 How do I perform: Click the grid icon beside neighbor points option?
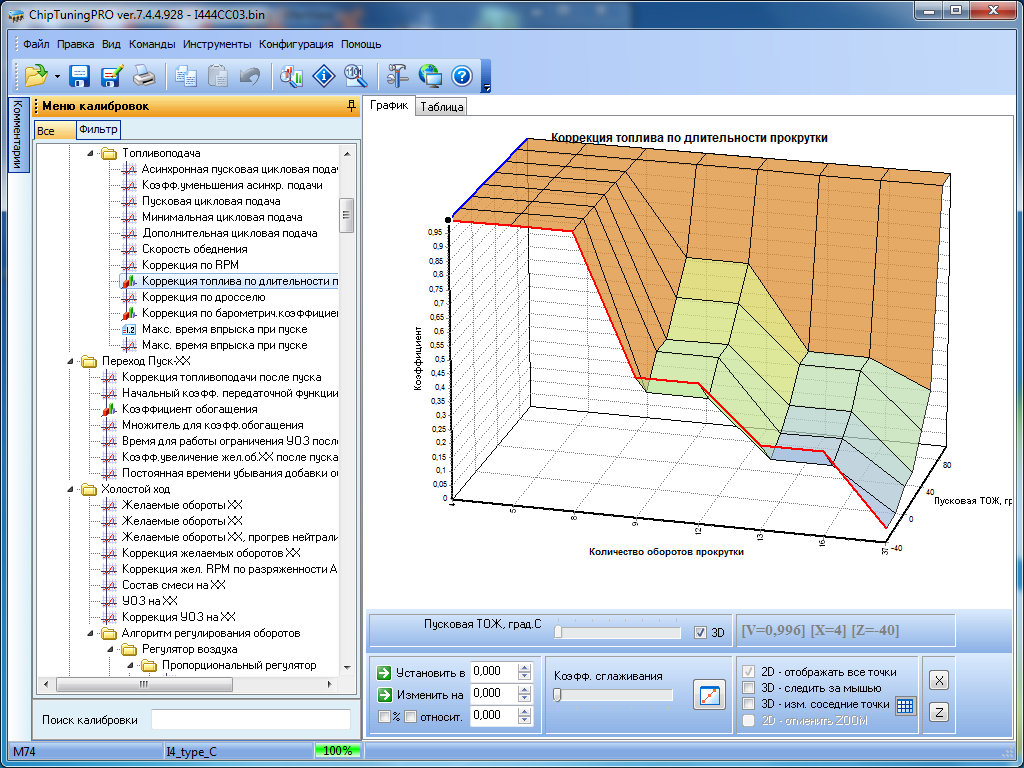tap(905, 705)
